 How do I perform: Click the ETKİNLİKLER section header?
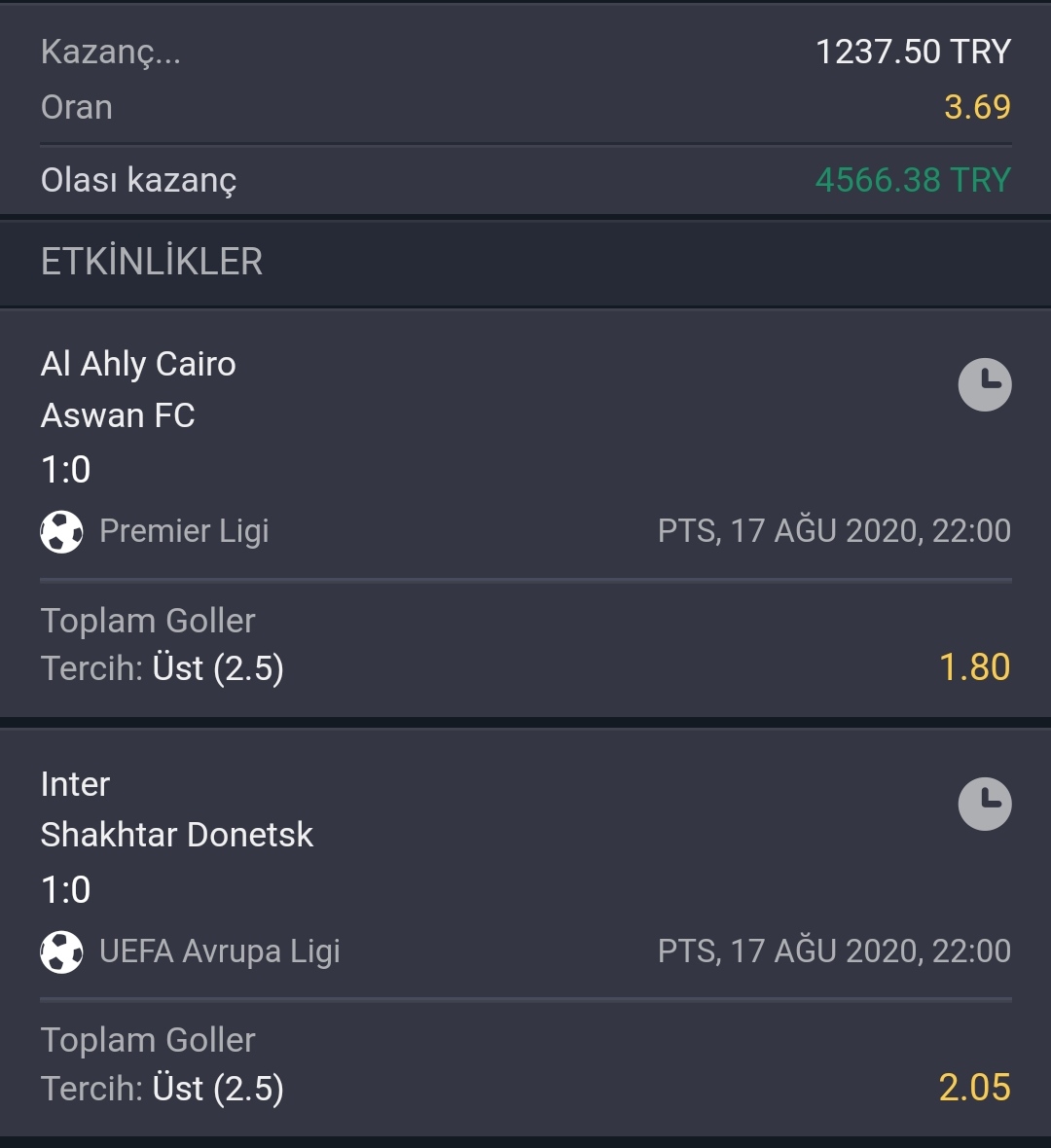[x=152, y=262]
